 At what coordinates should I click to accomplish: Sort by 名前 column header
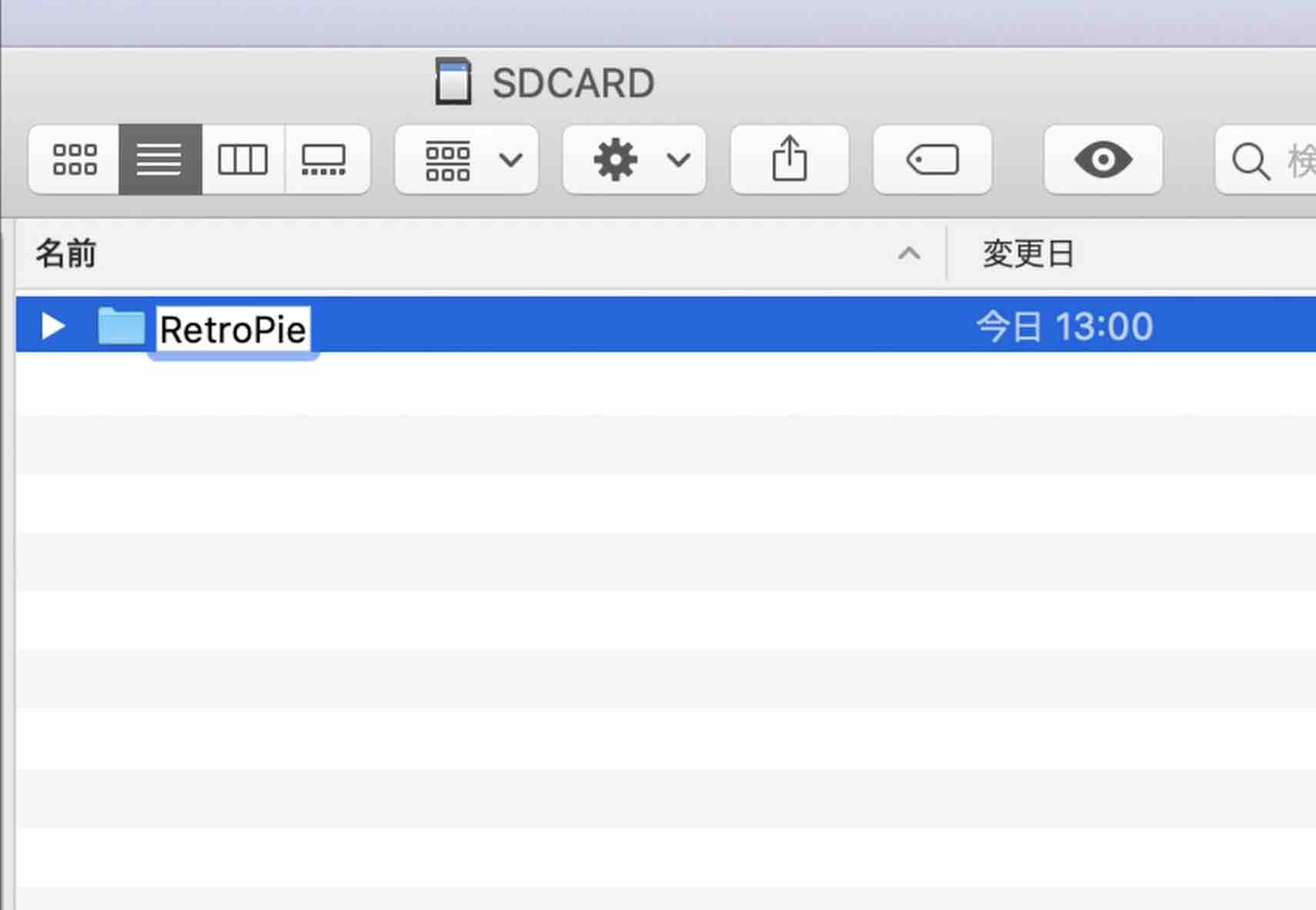pos(481,254)
